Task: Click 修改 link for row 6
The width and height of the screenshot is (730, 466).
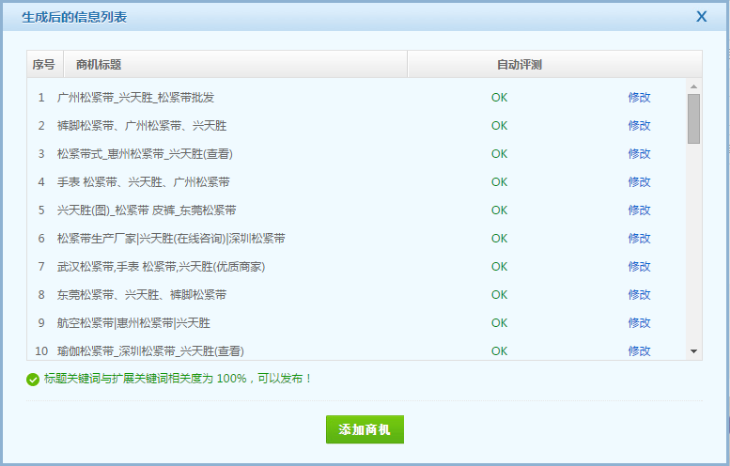Action: (639, 239)
